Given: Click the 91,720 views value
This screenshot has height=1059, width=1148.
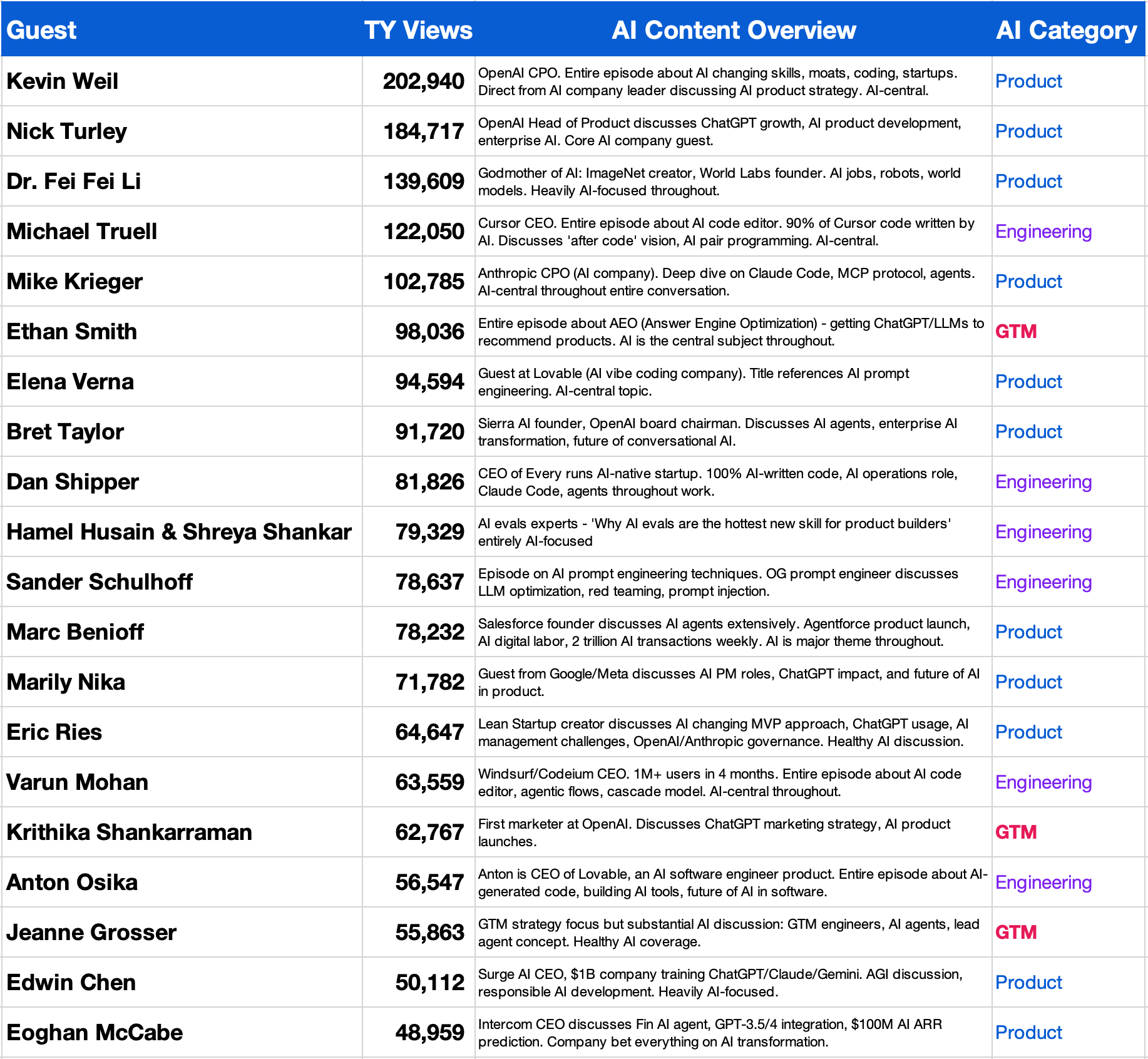Looking at the screenshot, I should [430, 432].
